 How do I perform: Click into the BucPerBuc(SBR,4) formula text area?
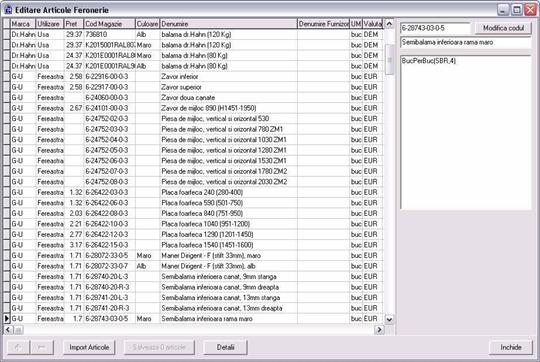pyautogui.click(x=466, y=132)
